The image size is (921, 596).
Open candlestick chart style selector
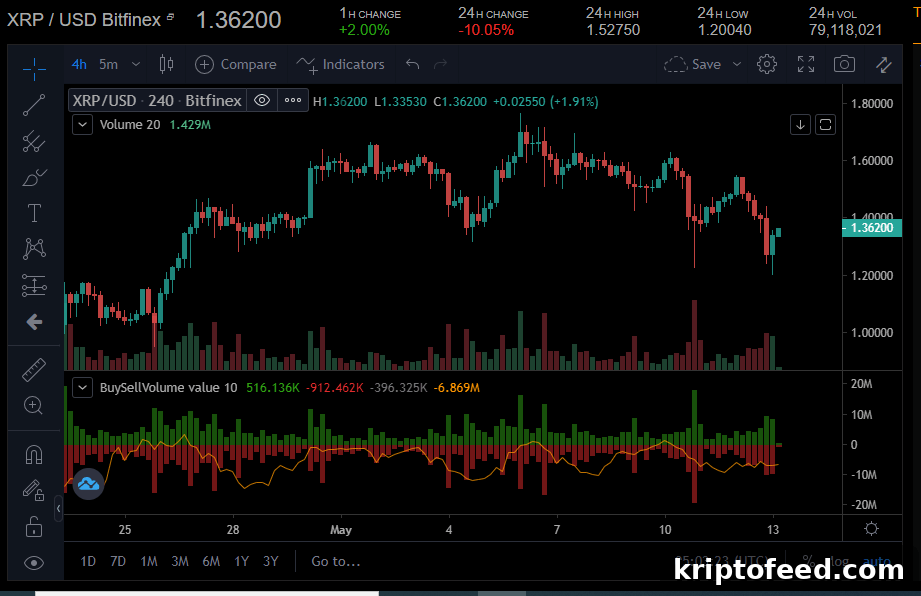click(x=167, y=64)
